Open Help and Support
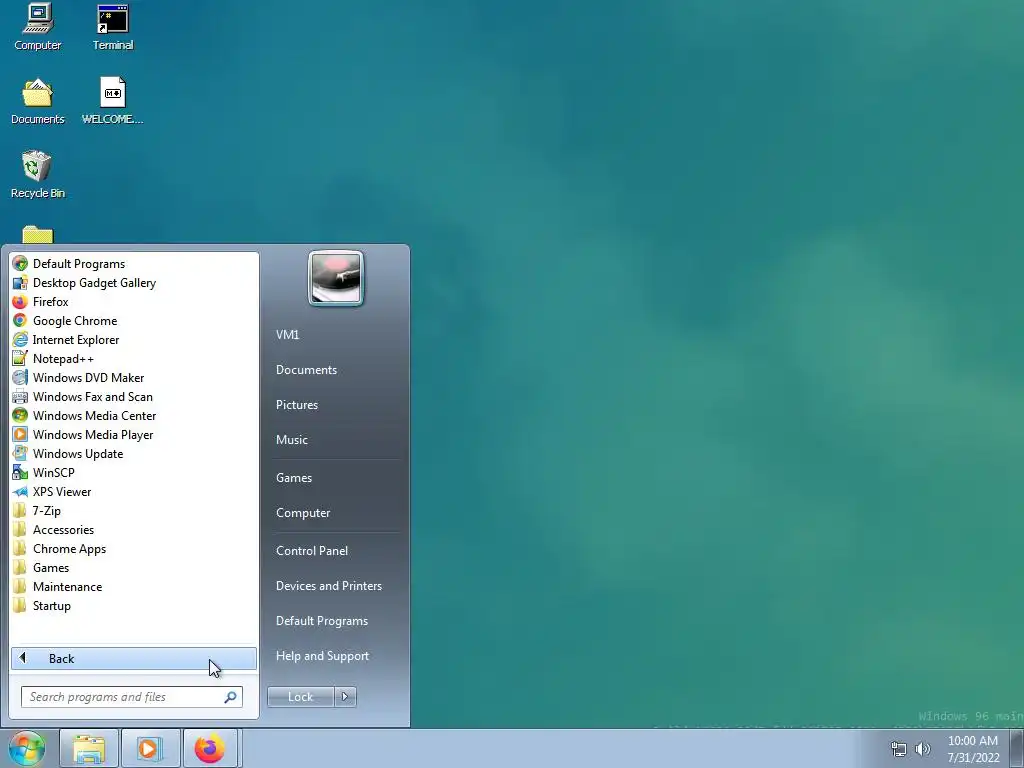 pyautogui.click(x=323, y=656)
